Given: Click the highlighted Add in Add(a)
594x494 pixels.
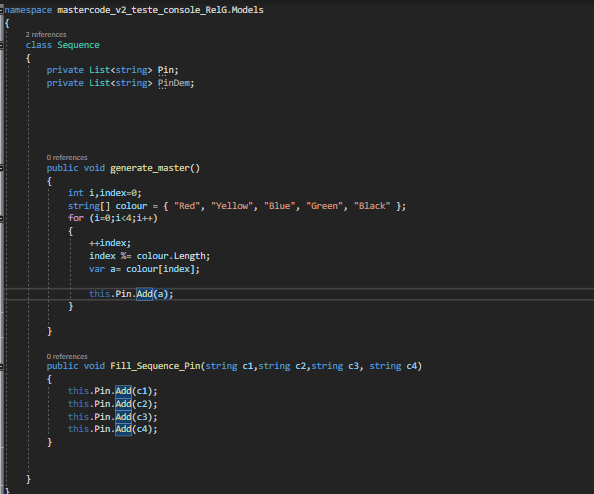Looking at the screenshot, I should click(144, 294).
